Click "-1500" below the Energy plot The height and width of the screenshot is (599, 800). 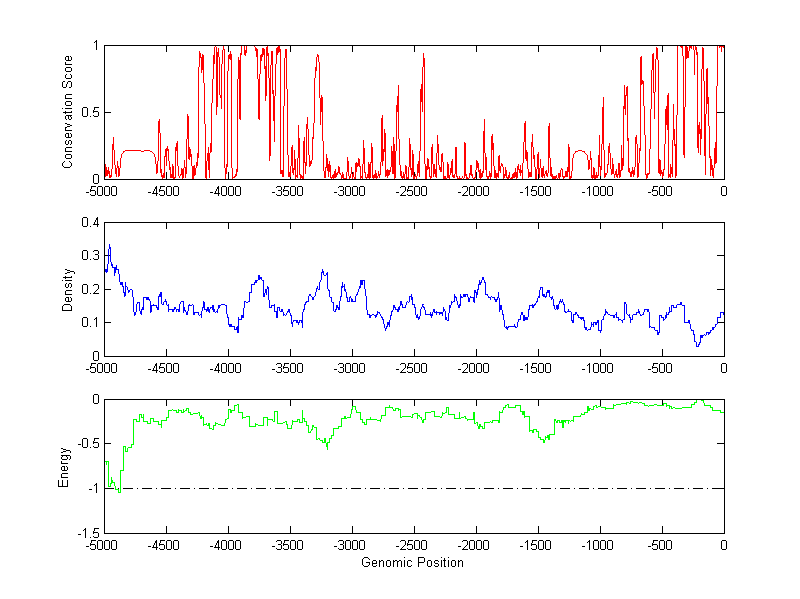(x=536, y=545)
